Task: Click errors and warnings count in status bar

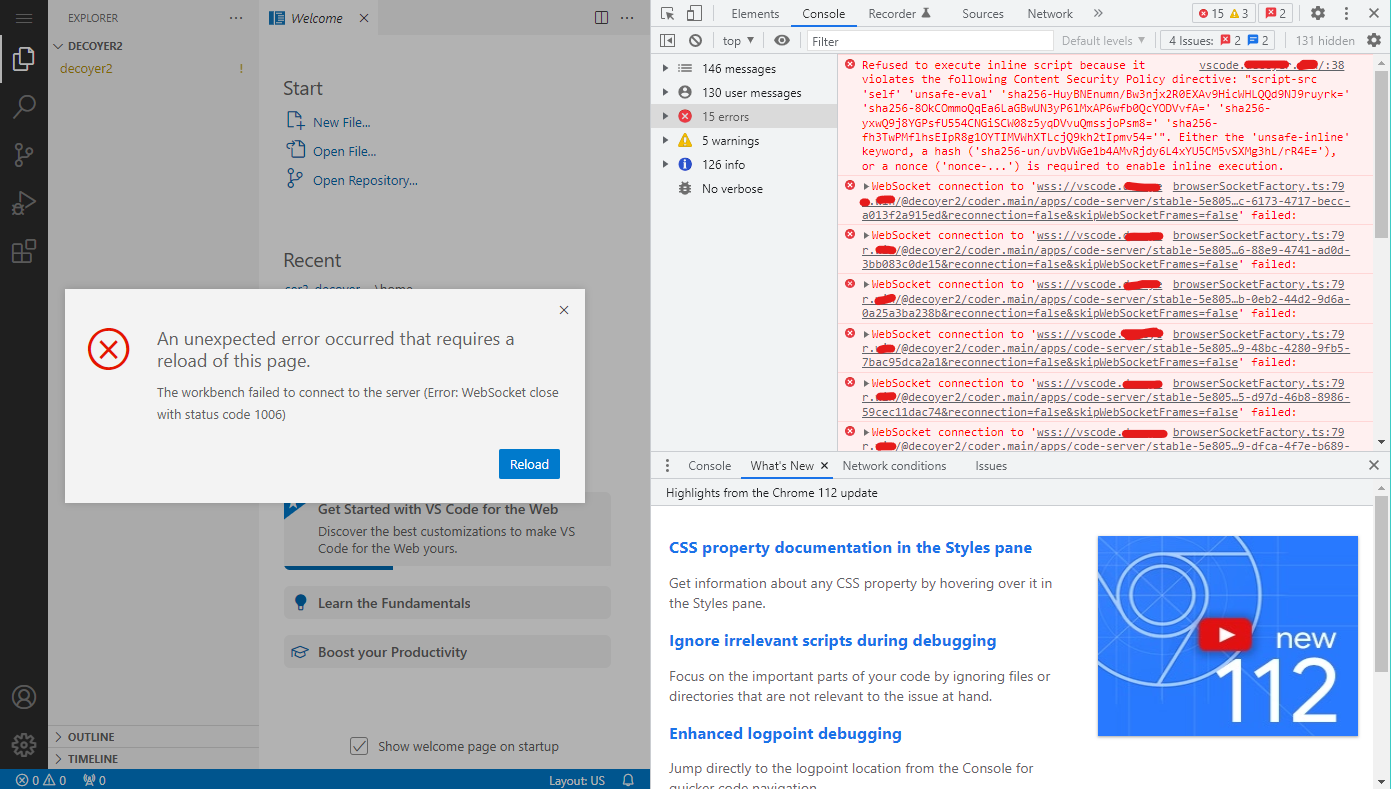Action: coord(41,780)
